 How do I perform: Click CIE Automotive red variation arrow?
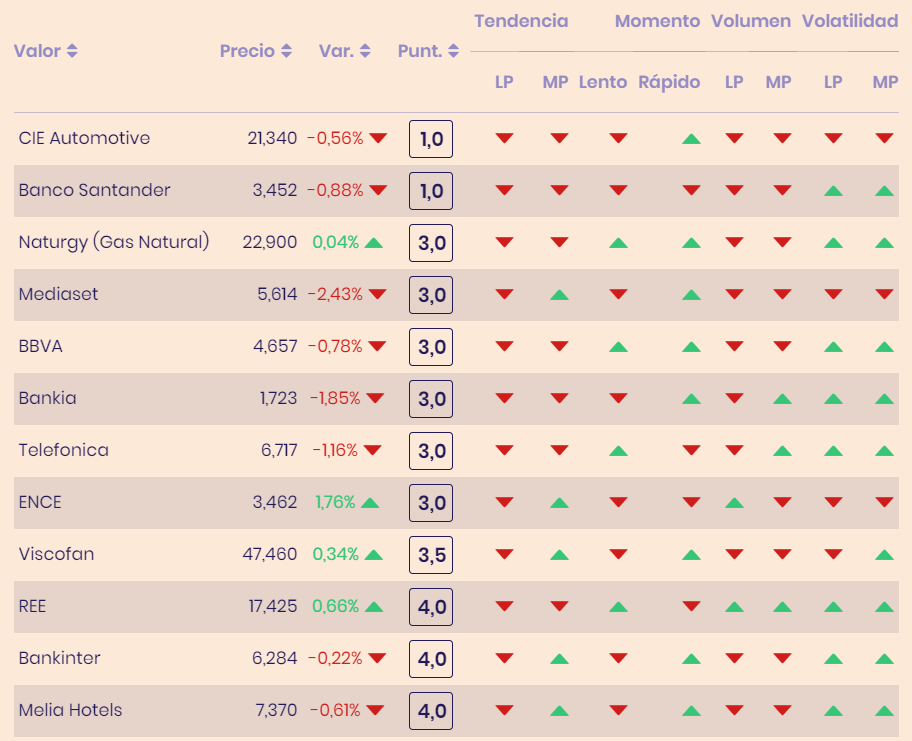point(378,138)
